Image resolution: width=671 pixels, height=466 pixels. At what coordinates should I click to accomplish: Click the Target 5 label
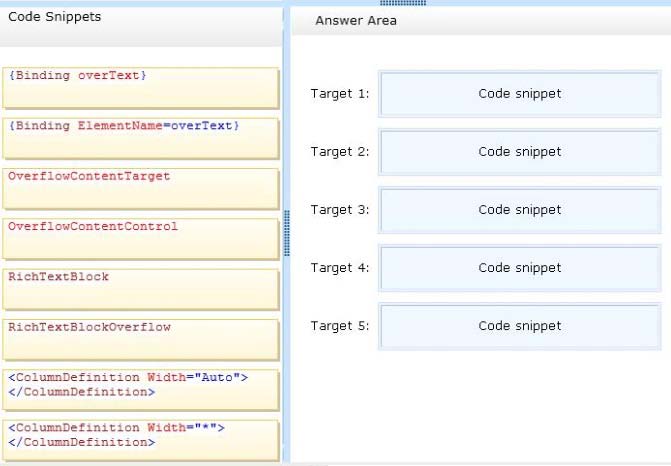click(x=340, y=326)
